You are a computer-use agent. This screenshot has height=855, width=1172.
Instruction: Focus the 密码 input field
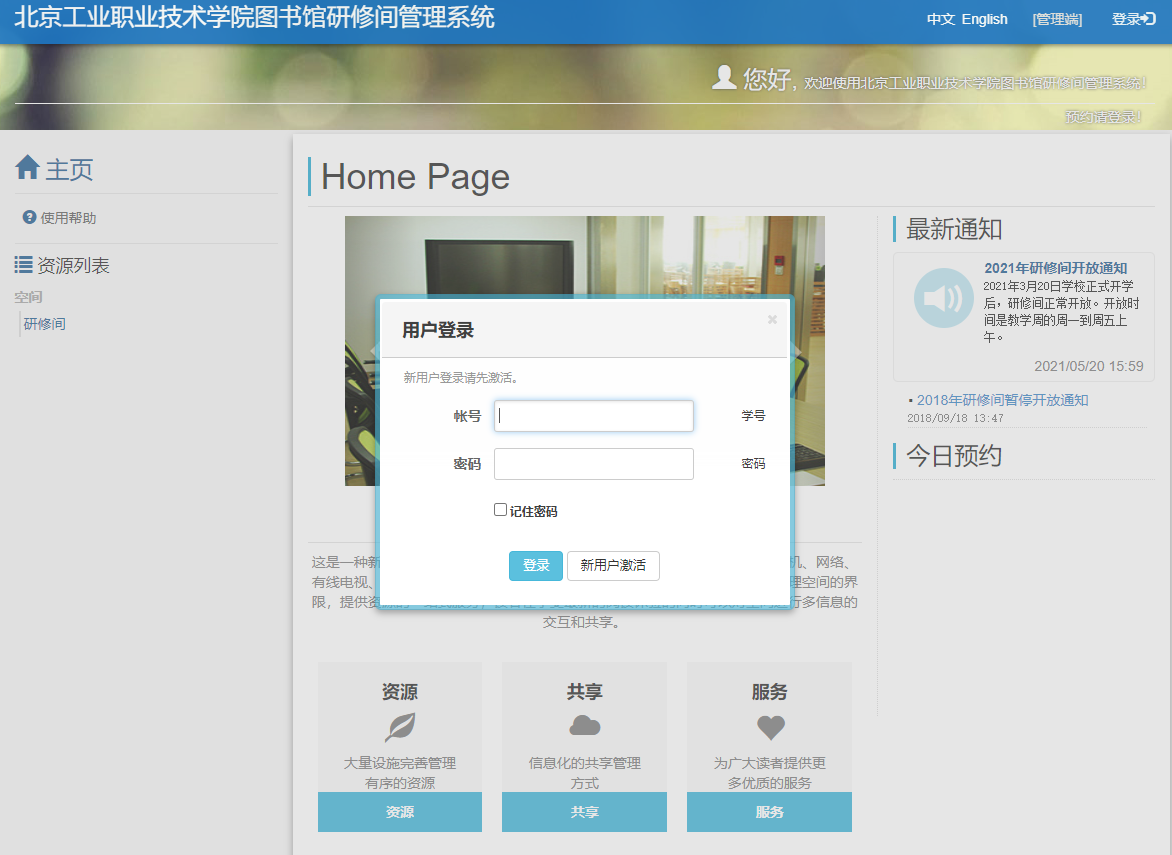[x=593, y=464]
